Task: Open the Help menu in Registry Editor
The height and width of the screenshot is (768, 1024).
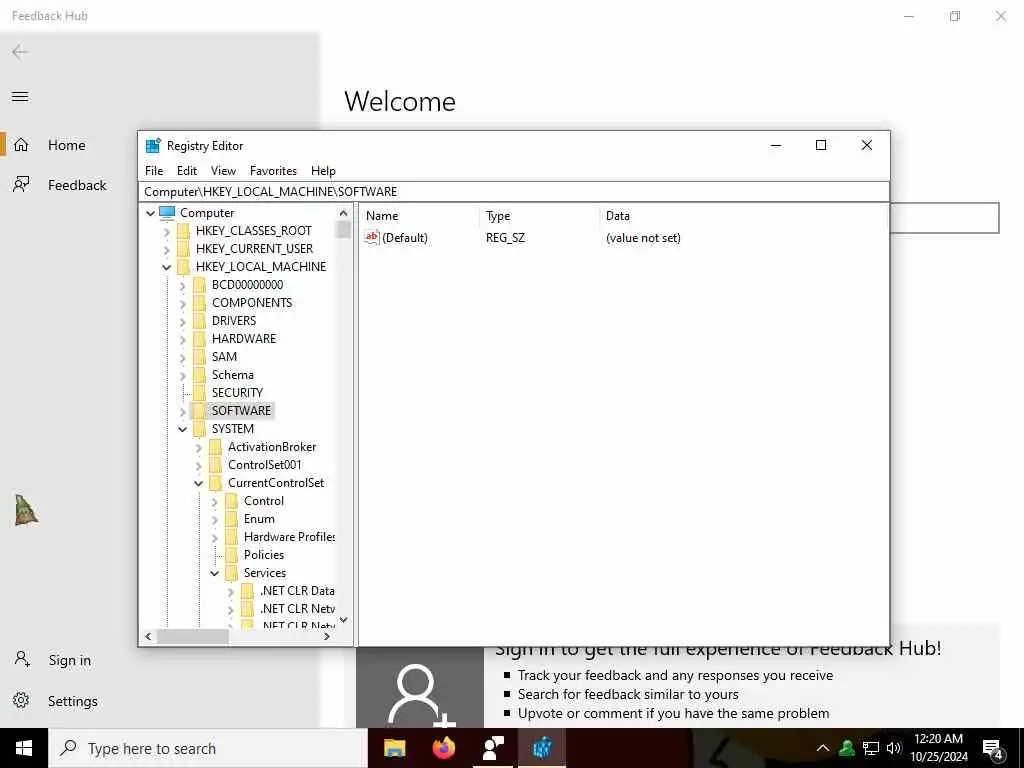Action: tap(323, 170)
